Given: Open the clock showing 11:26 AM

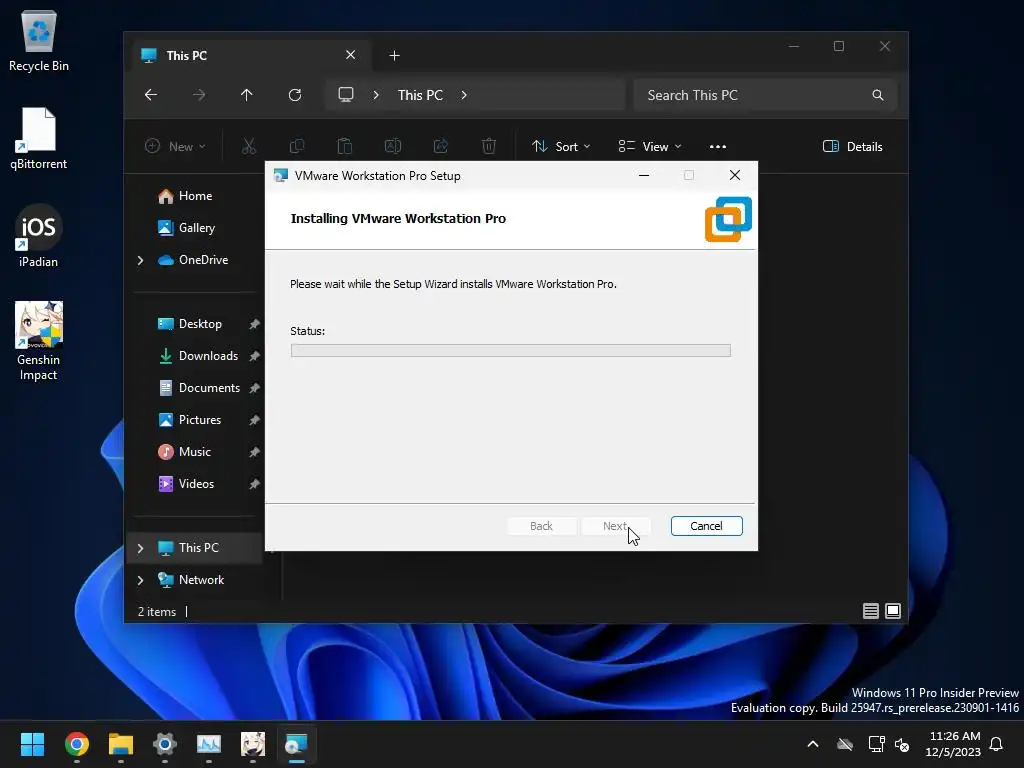Looking at the screenshot, I should (953, 744).
